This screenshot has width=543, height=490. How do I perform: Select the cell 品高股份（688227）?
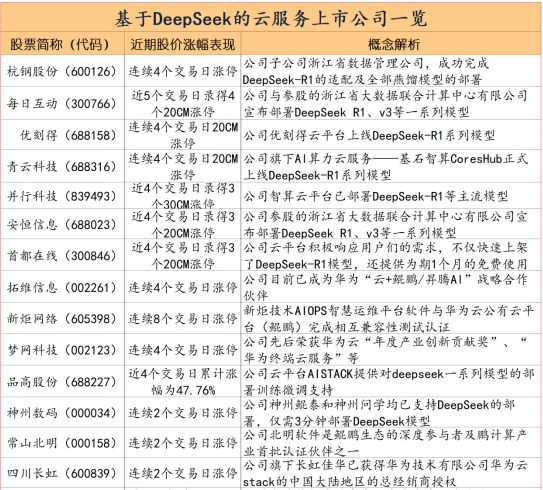[x=62, y=382]
